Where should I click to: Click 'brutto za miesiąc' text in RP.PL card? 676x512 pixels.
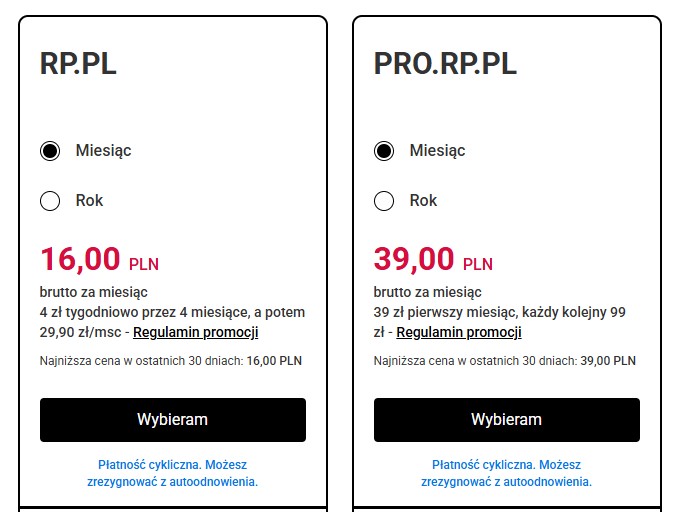coord(94,292)
